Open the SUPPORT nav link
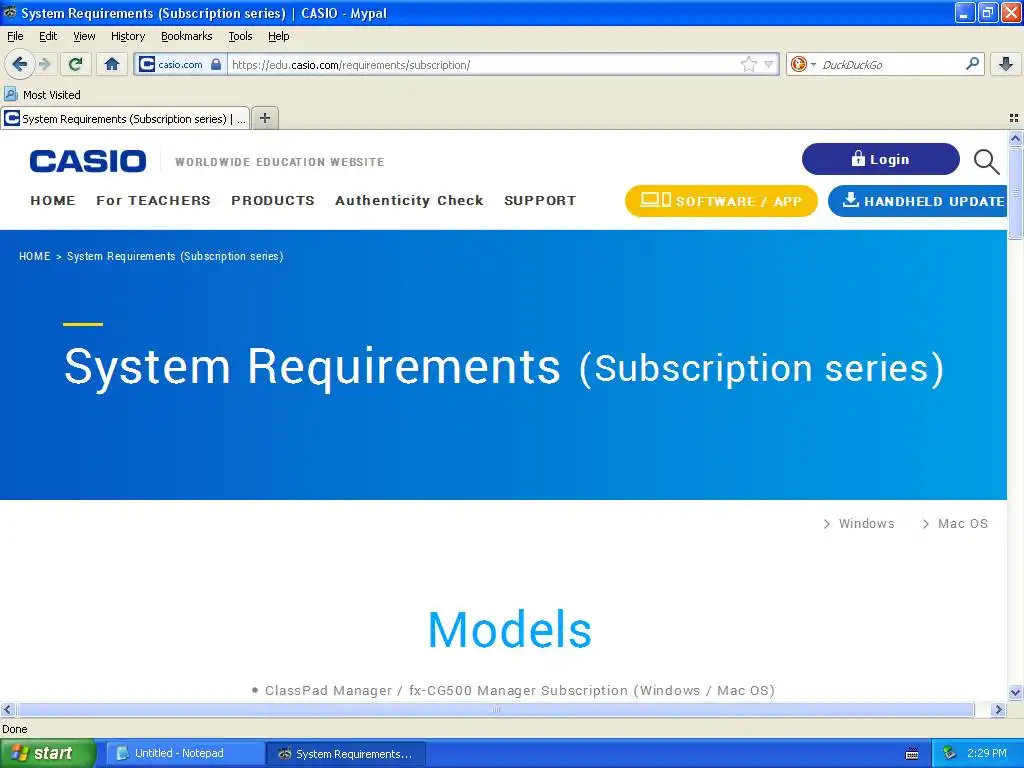 coord(540,200)
